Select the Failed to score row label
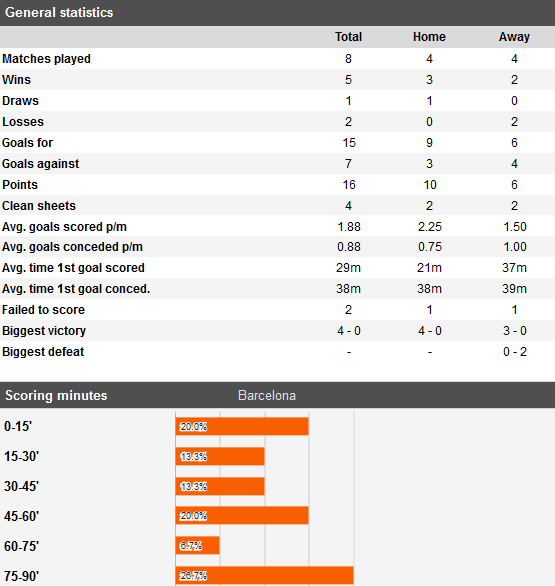This screenshot has width=555, height=586. pyautogui.click(x=43, y=310)
